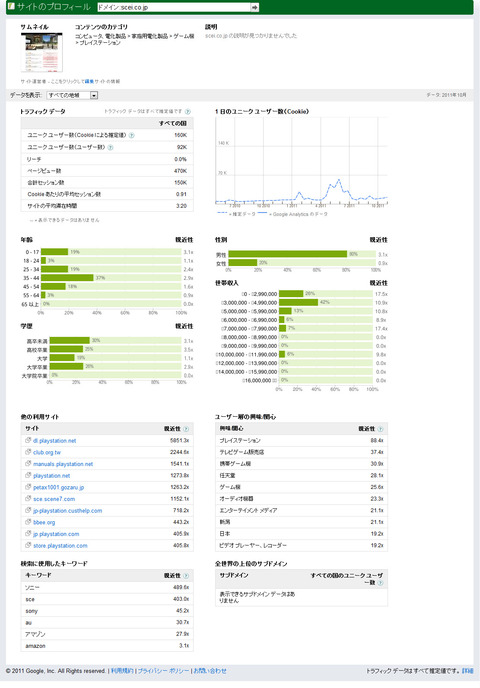480x688 pixels.
Task: Open the manuals.playstation.net link
Action: (x=63, y=464)
